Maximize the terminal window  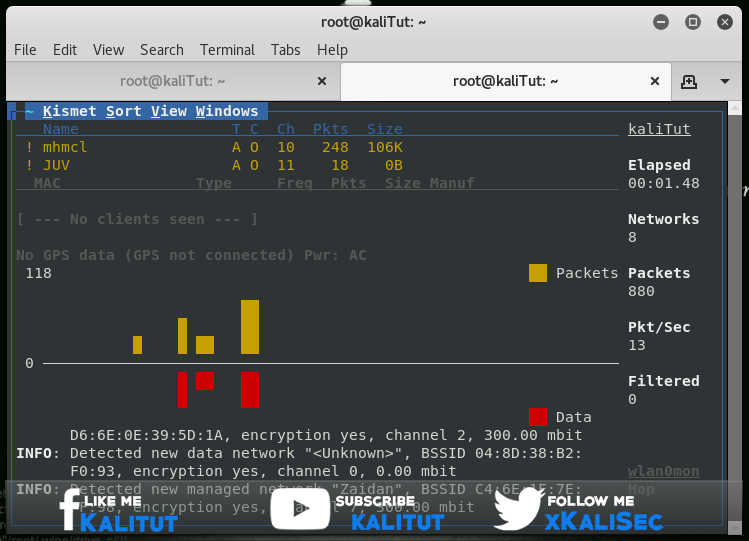pos(693,22)
